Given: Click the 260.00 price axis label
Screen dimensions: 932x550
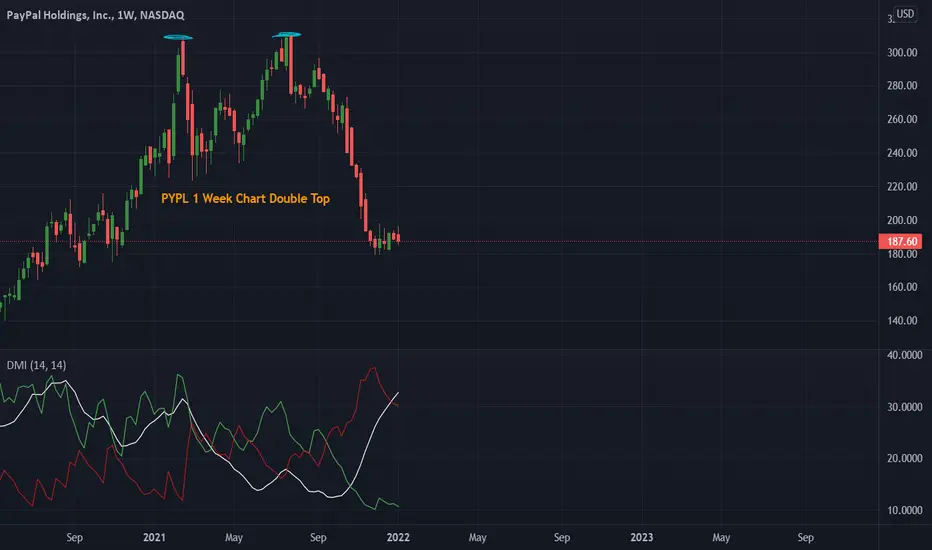Looking at the screenshot, I should coord(902,120).
